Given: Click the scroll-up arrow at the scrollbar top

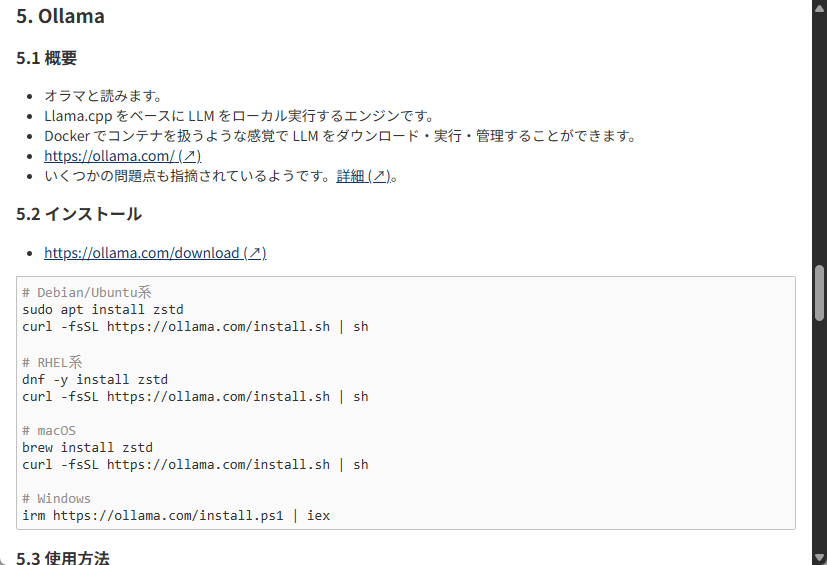Looking at the screenshot, I should tap(819, 8).
